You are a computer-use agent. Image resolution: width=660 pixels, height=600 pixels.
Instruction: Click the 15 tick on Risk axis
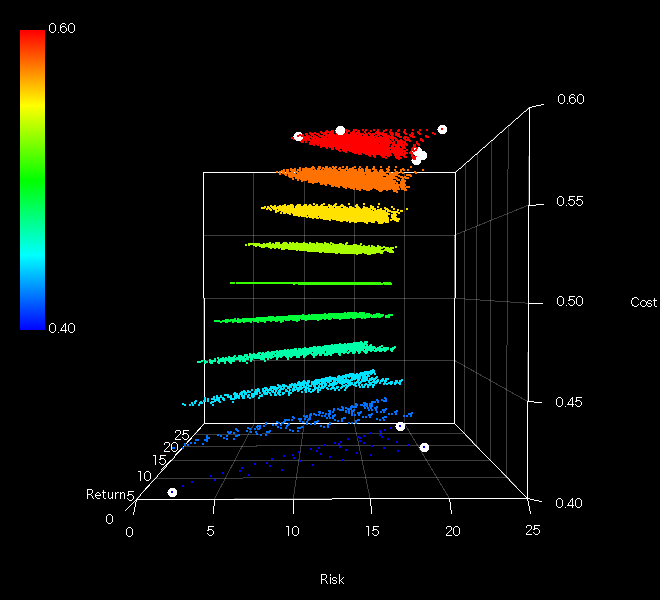coord(372,531)
